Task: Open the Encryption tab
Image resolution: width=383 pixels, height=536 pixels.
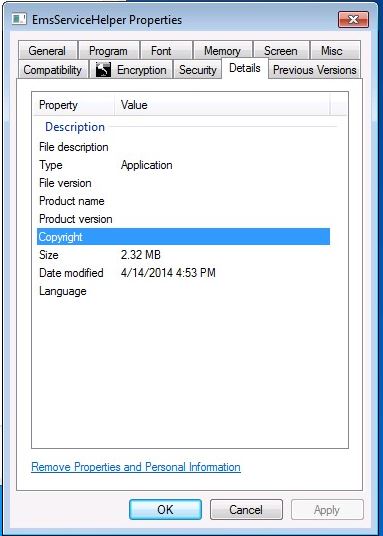Action: 131,70
